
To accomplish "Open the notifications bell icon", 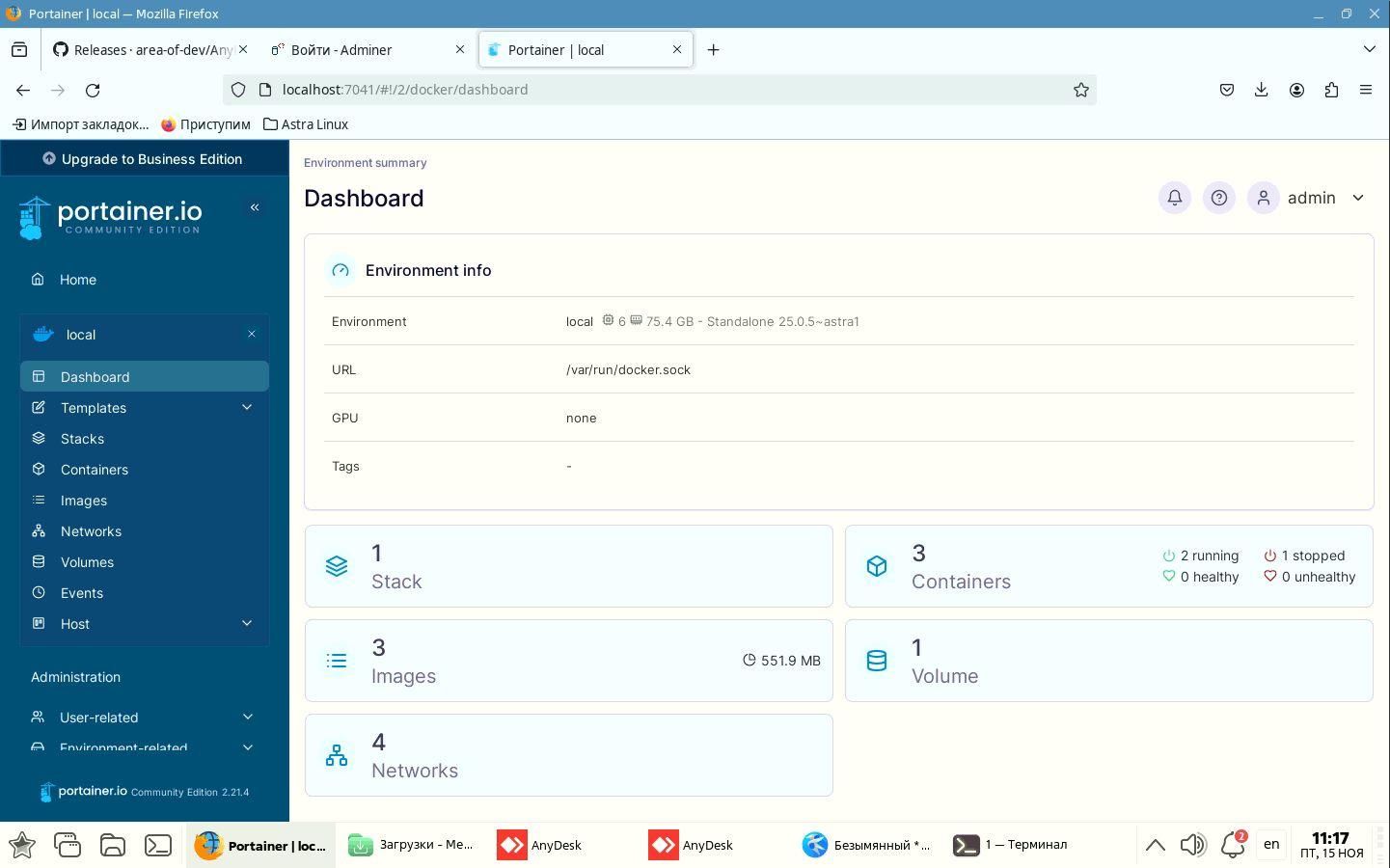I will click(x=1174, y=198).
